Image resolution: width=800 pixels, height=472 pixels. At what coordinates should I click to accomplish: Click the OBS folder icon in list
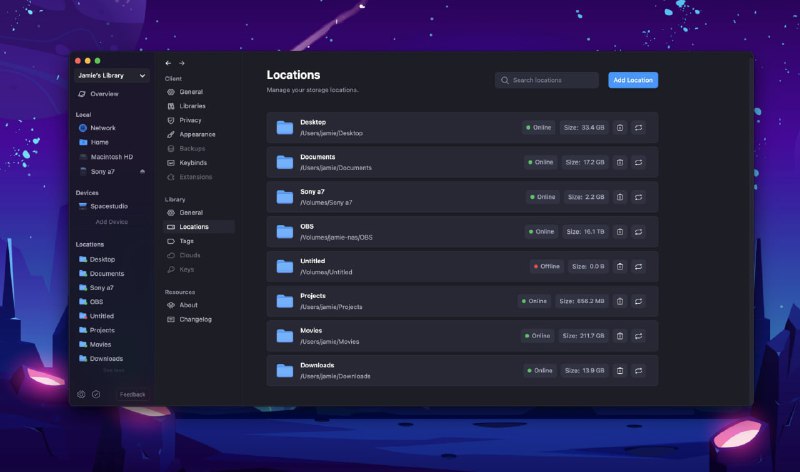[x=285, y=232]
